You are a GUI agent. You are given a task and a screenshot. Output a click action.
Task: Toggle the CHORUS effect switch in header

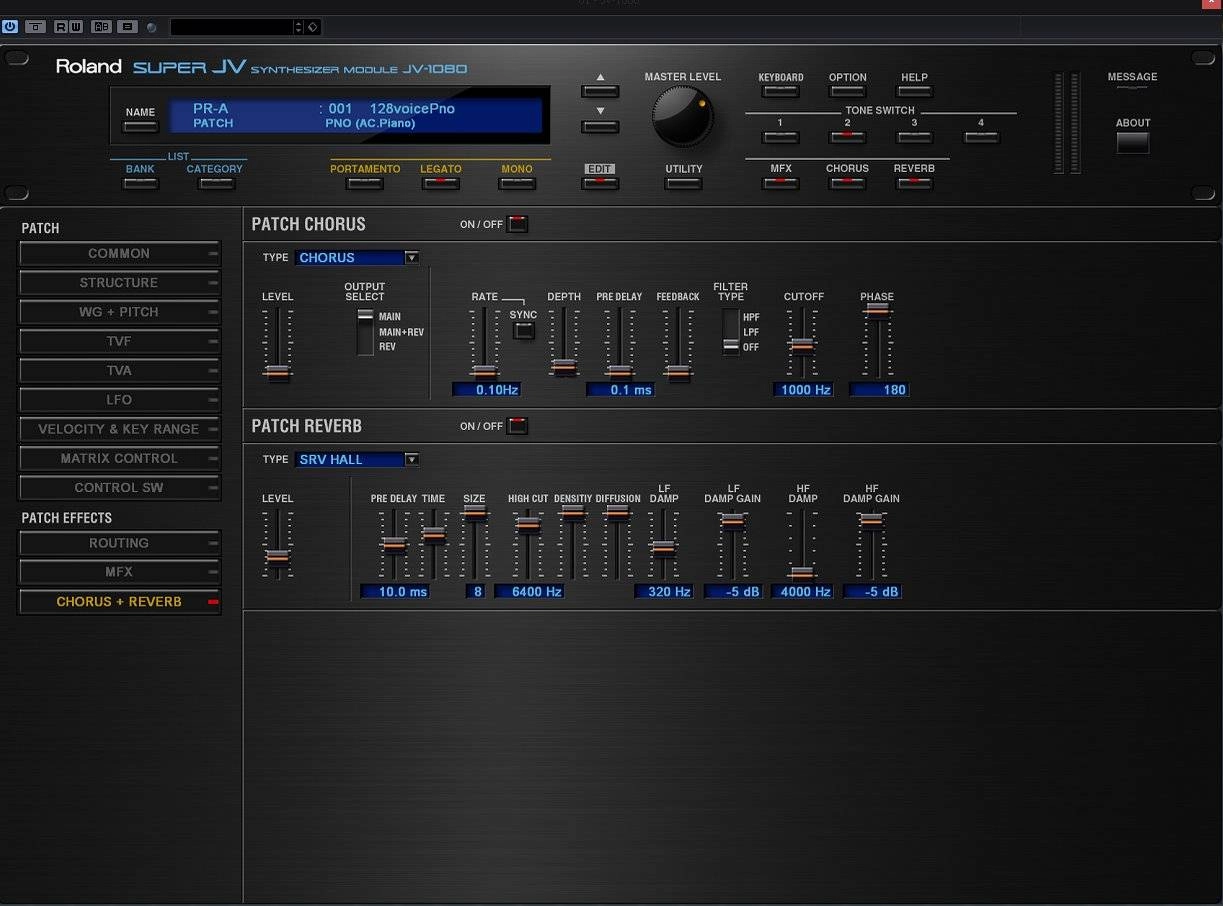(847, 183)
